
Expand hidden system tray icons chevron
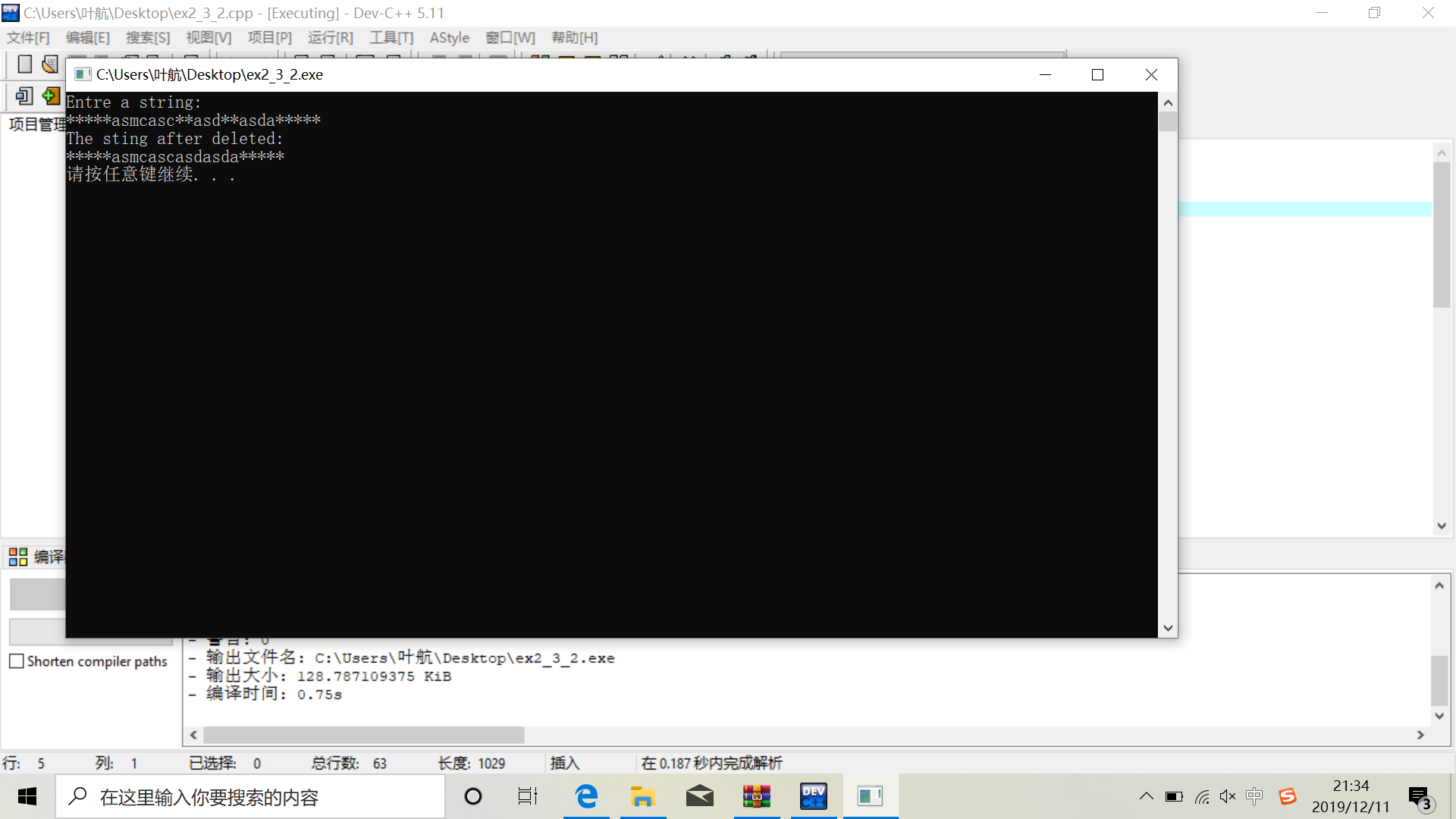[1146, 796]
